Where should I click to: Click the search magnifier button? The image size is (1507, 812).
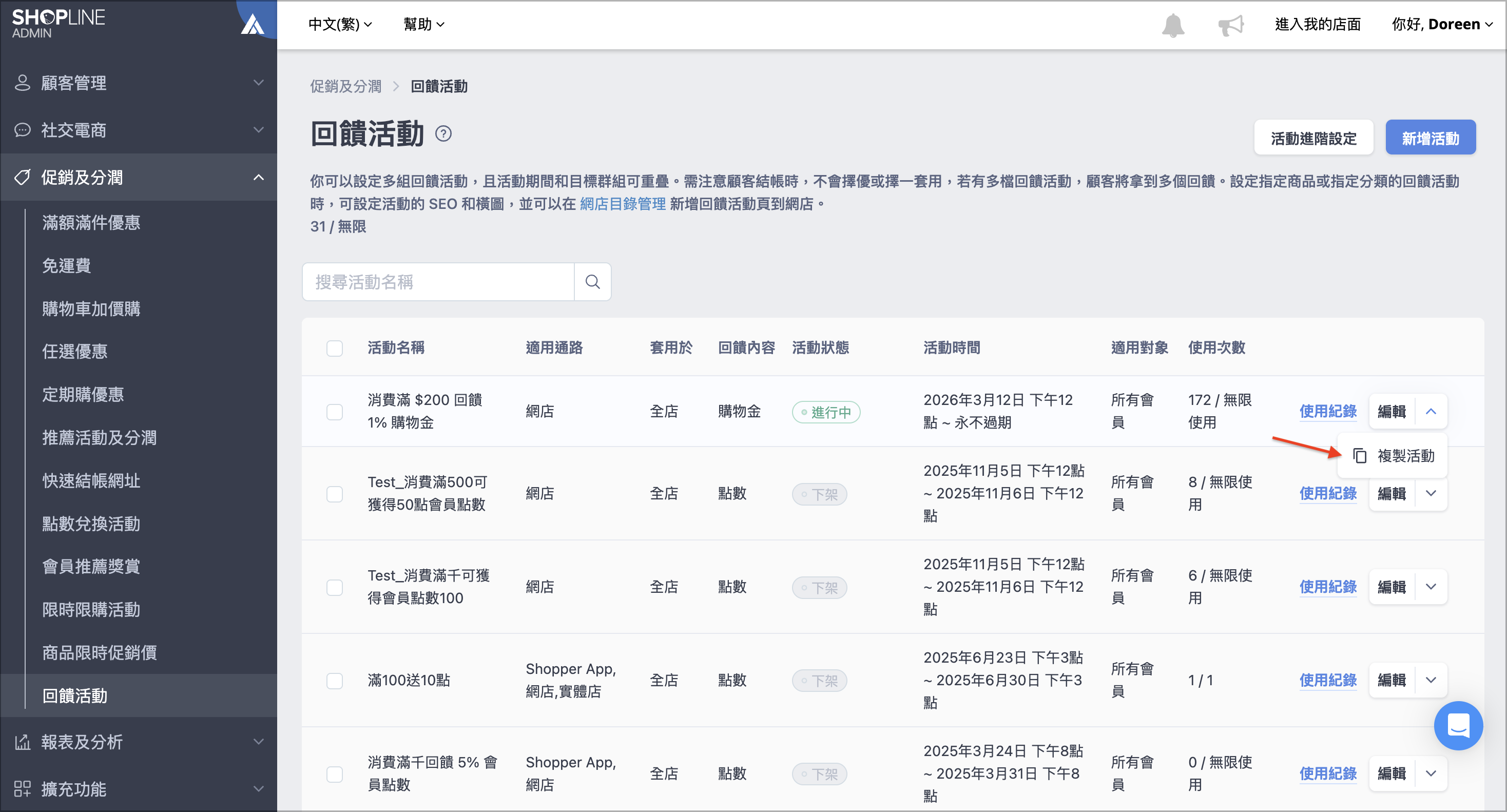pos(593,282)
